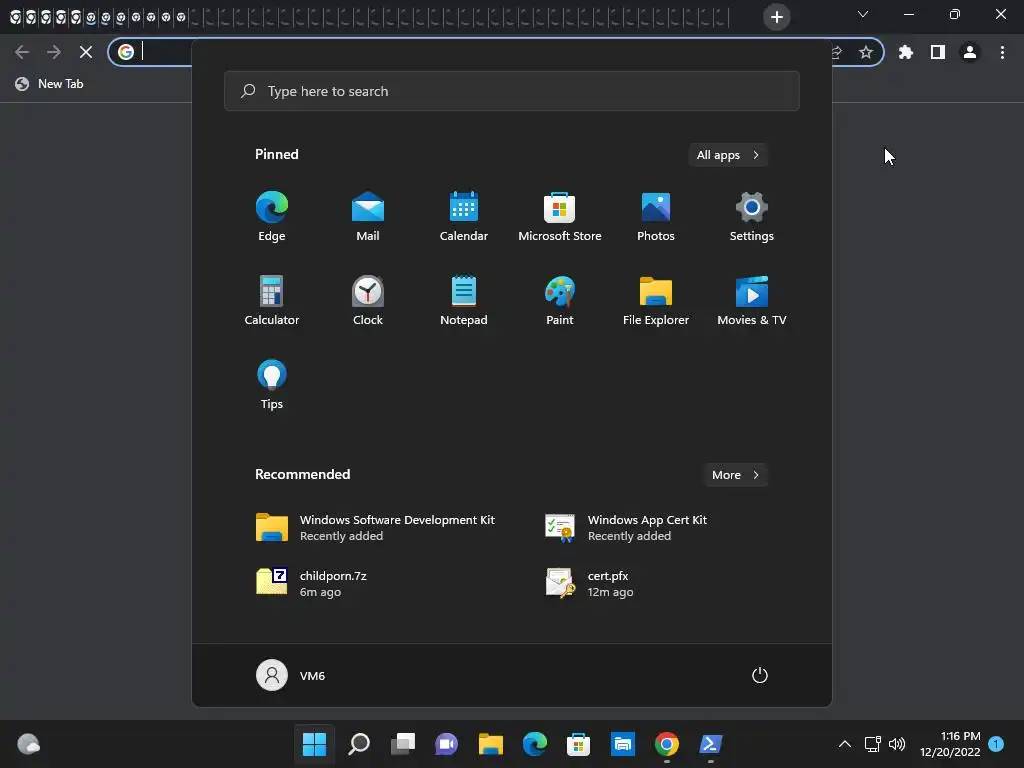Open the New Tab bookmark

pos(50,84)
